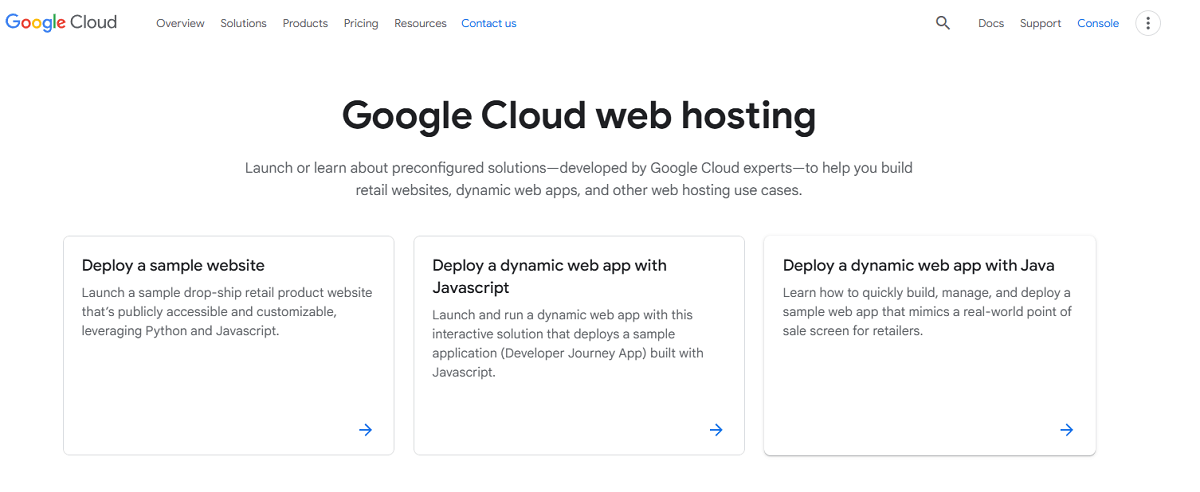This screenshot has width=1200, height=492.
Task: Open the Docs link
Action: 991,23
